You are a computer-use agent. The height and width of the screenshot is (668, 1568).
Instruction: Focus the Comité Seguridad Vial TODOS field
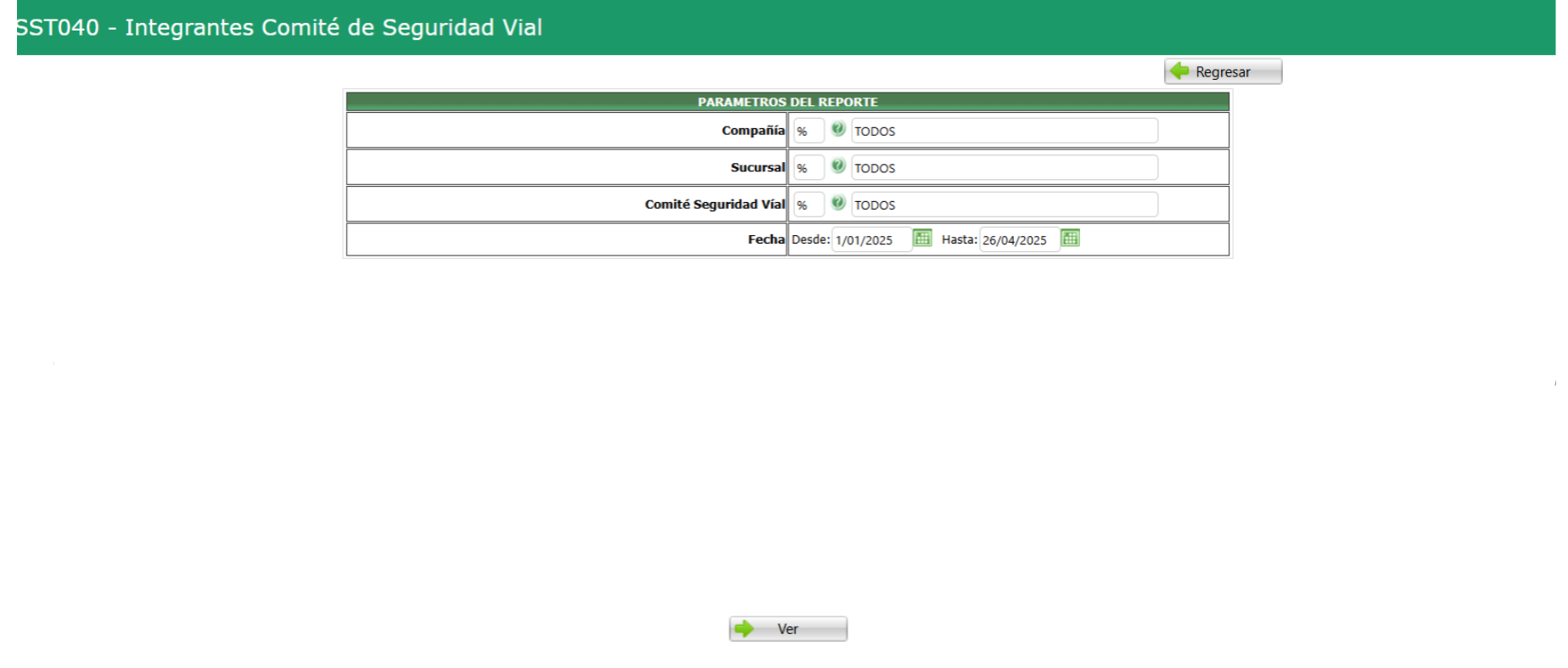[1005, 205]
